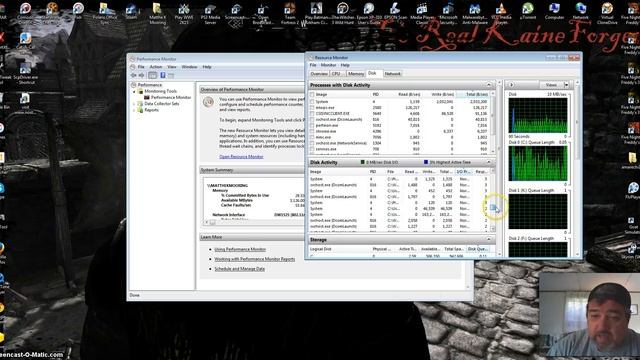Expand Data Collector Sets tree node

point(134,104)
